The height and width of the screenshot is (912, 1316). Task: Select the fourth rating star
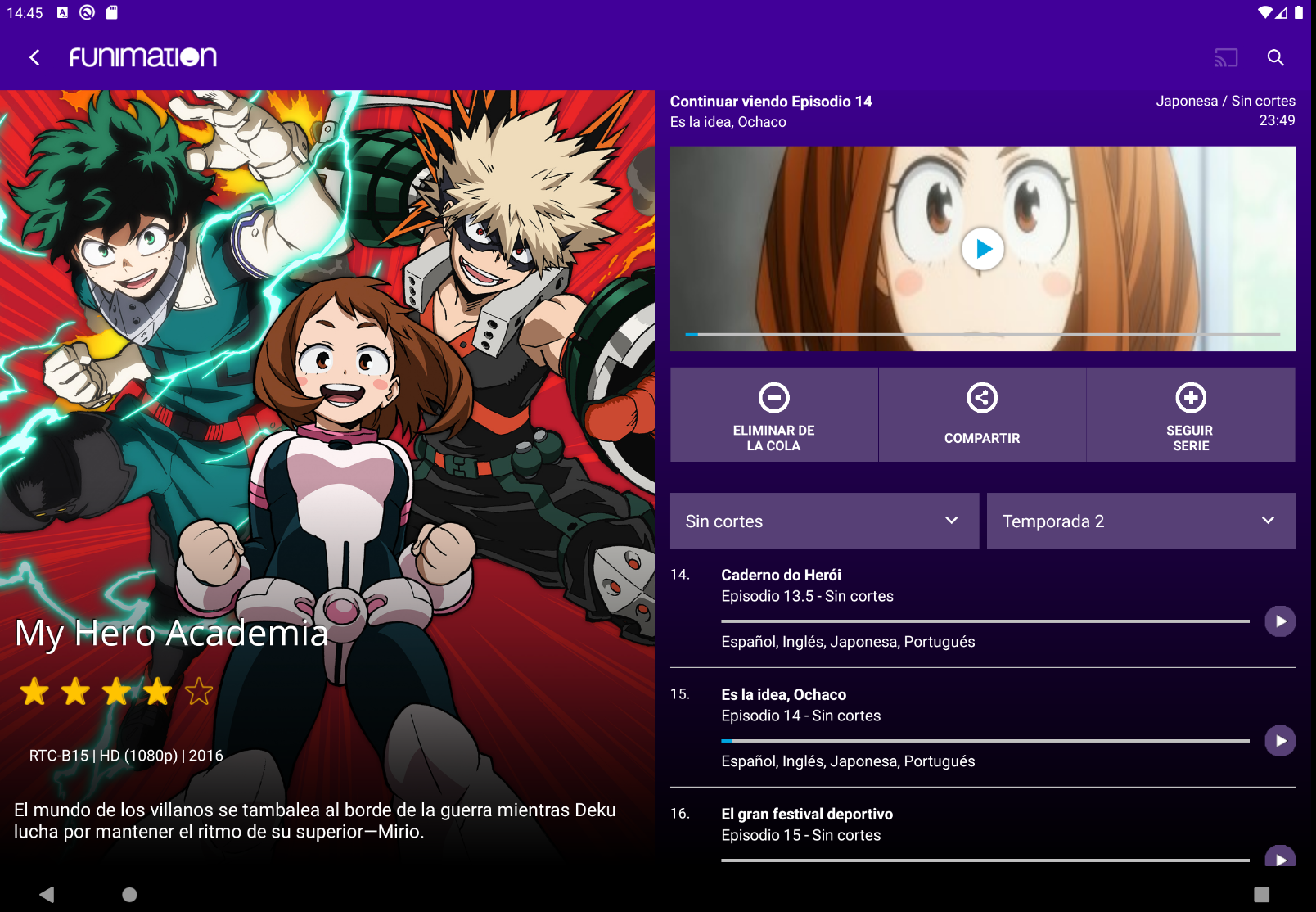157,691
